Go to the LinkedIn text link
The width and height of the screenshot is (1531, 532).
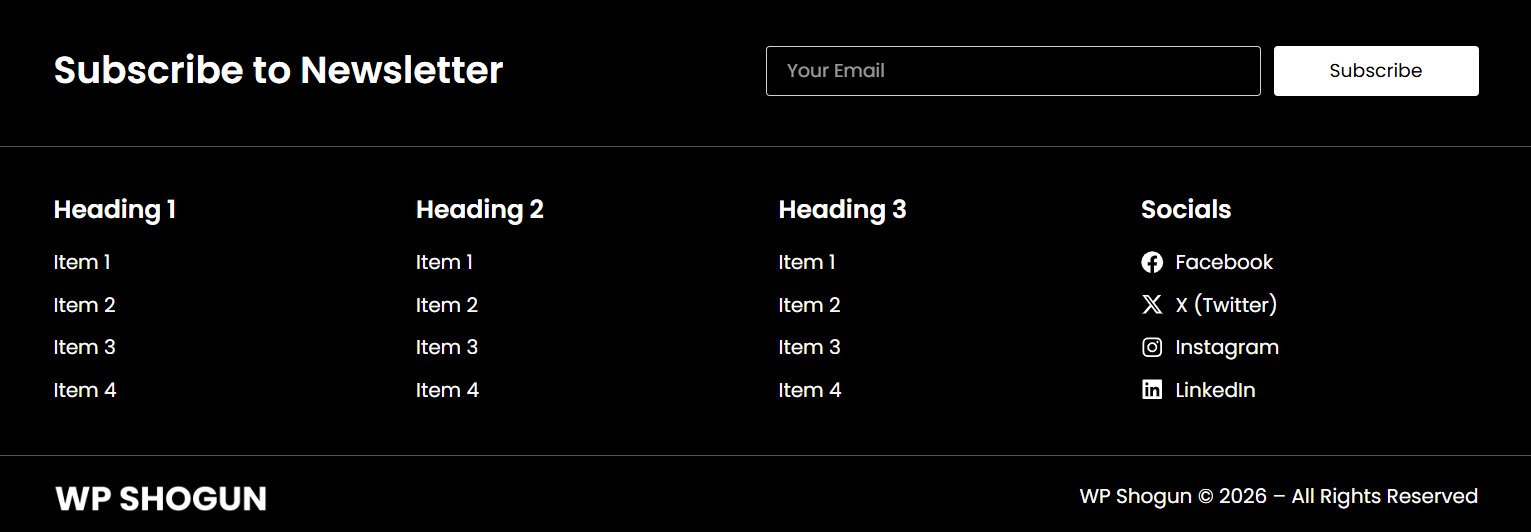click(x=1215, y=390)
